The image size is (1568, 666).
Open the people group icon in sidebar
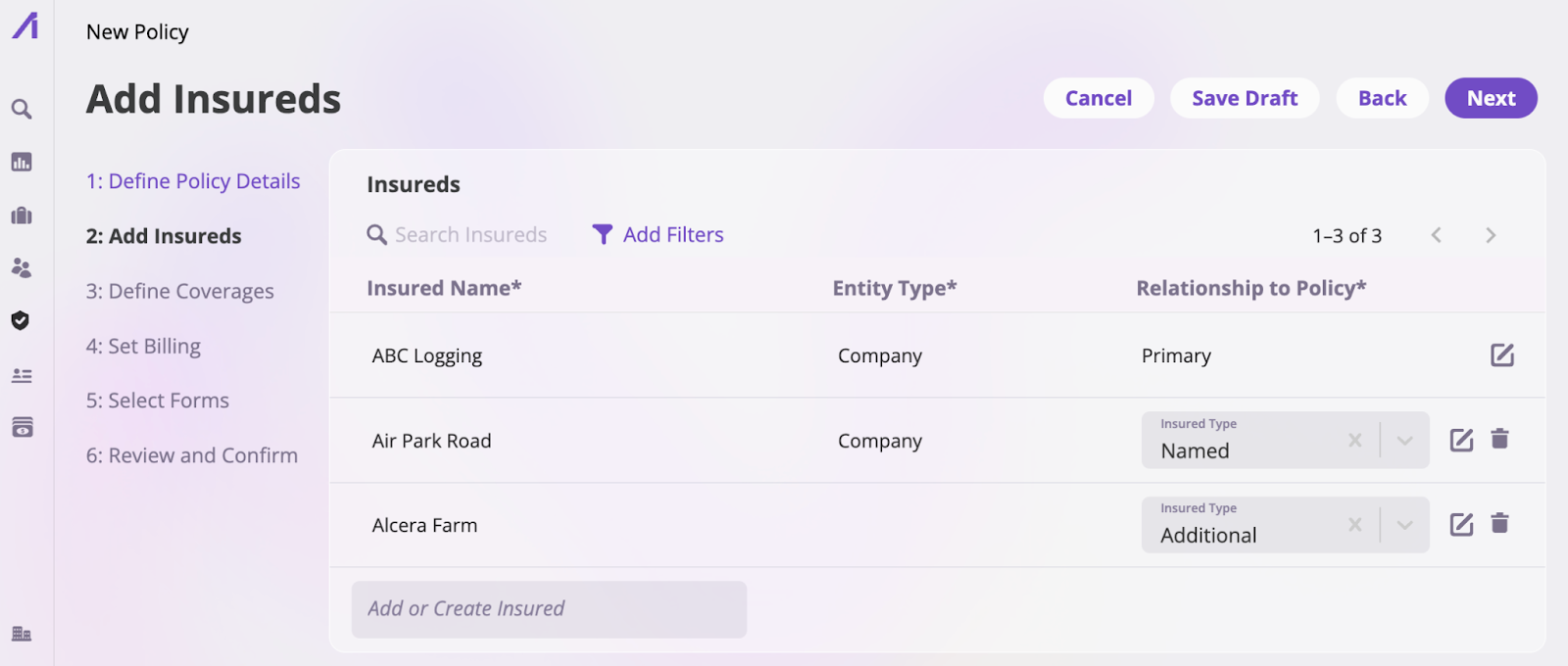coord(22,267)
